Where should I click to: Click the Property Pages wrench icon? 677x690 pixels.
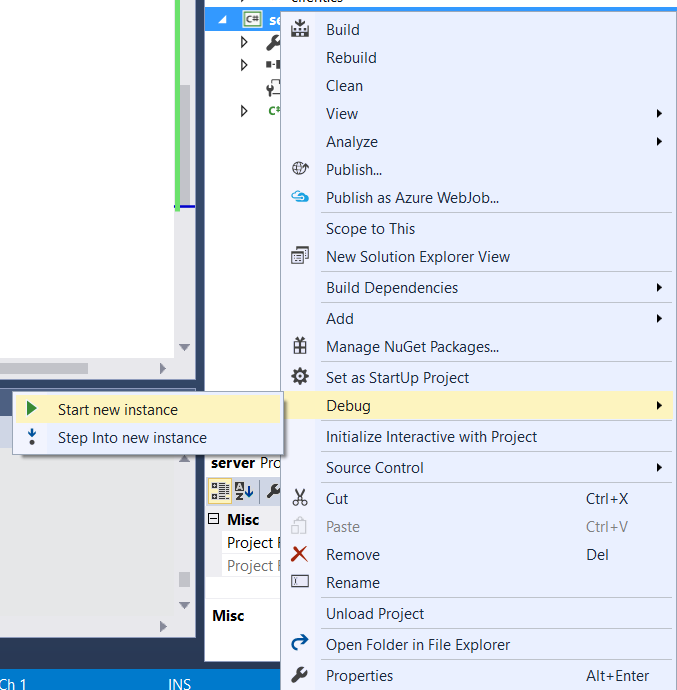pos(273,491)
